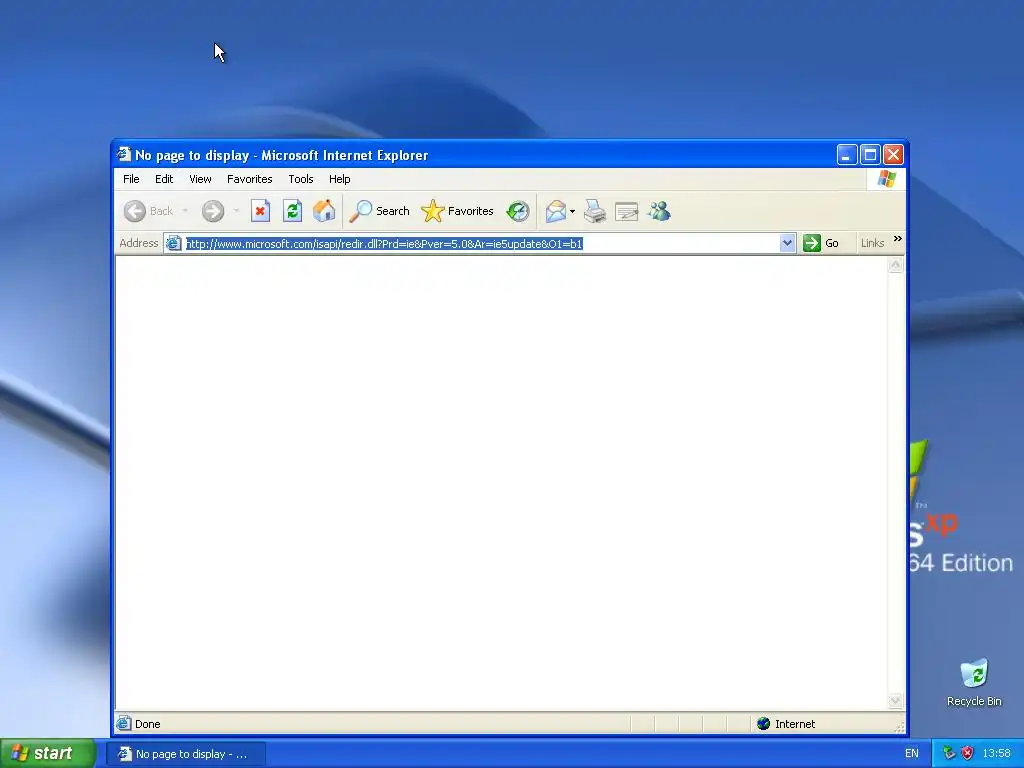Click the Address bar URL field
This screenshot has width=1024, height=768.
click(x=482, y=244)
